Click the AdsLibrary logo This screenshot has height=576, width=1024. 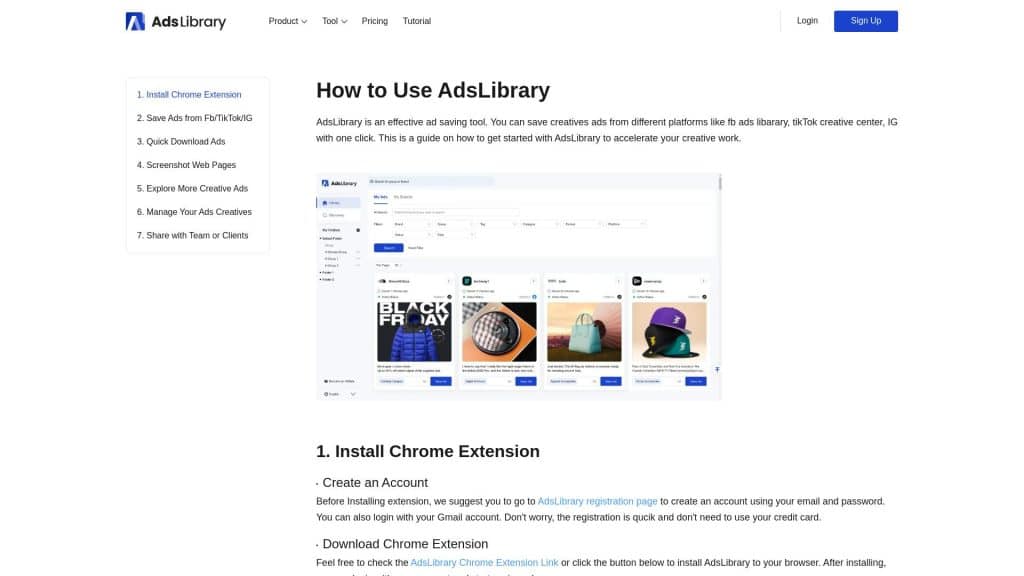pyautogui.click(x=176, y=22)
